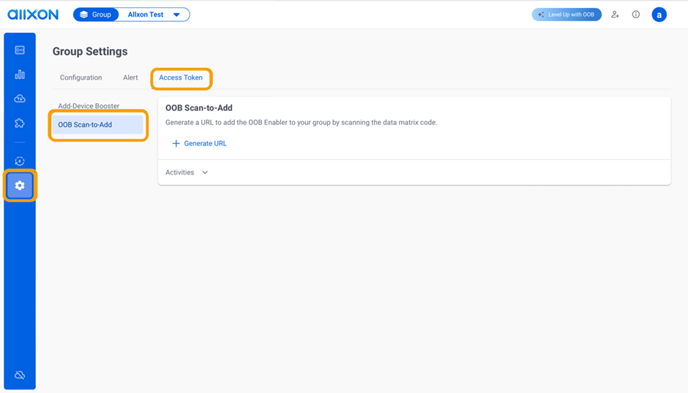
Task: Open the bar chart analytics icon
Action: click(20, 74)
